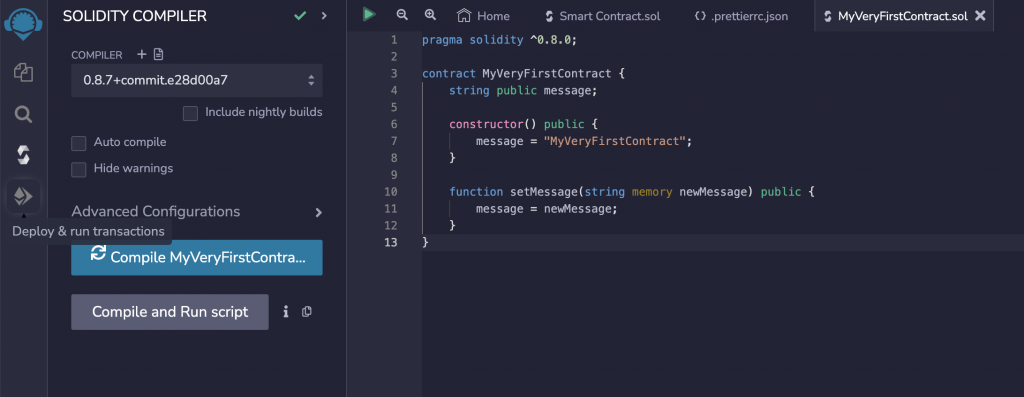Click the "MyVeryFirstContract" string literal
Image resolution: width=1024 pixels, height=397 pixels.
coord(615,141)
